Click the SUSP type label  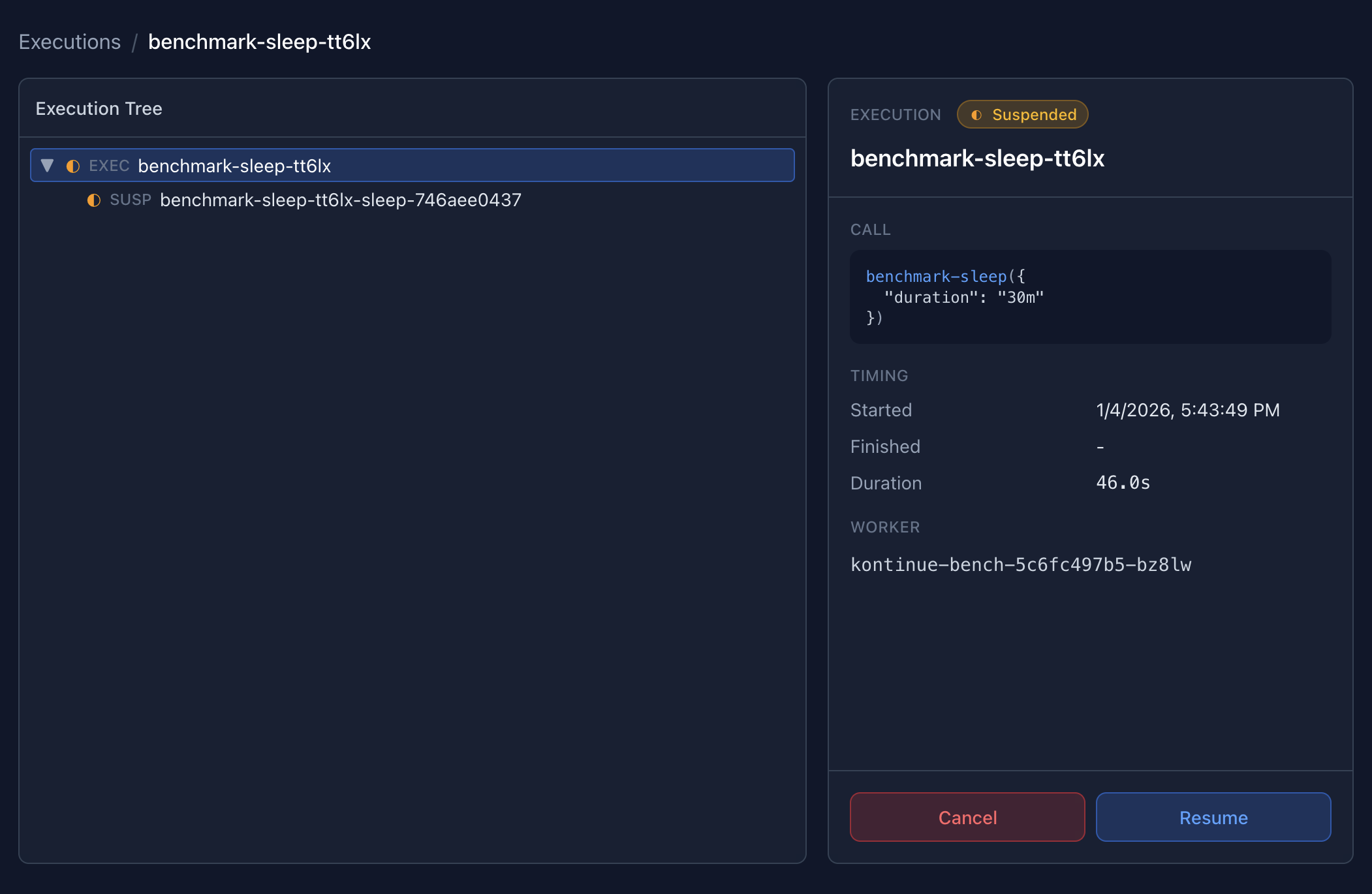pyautogui.click(x=131, y=200)
